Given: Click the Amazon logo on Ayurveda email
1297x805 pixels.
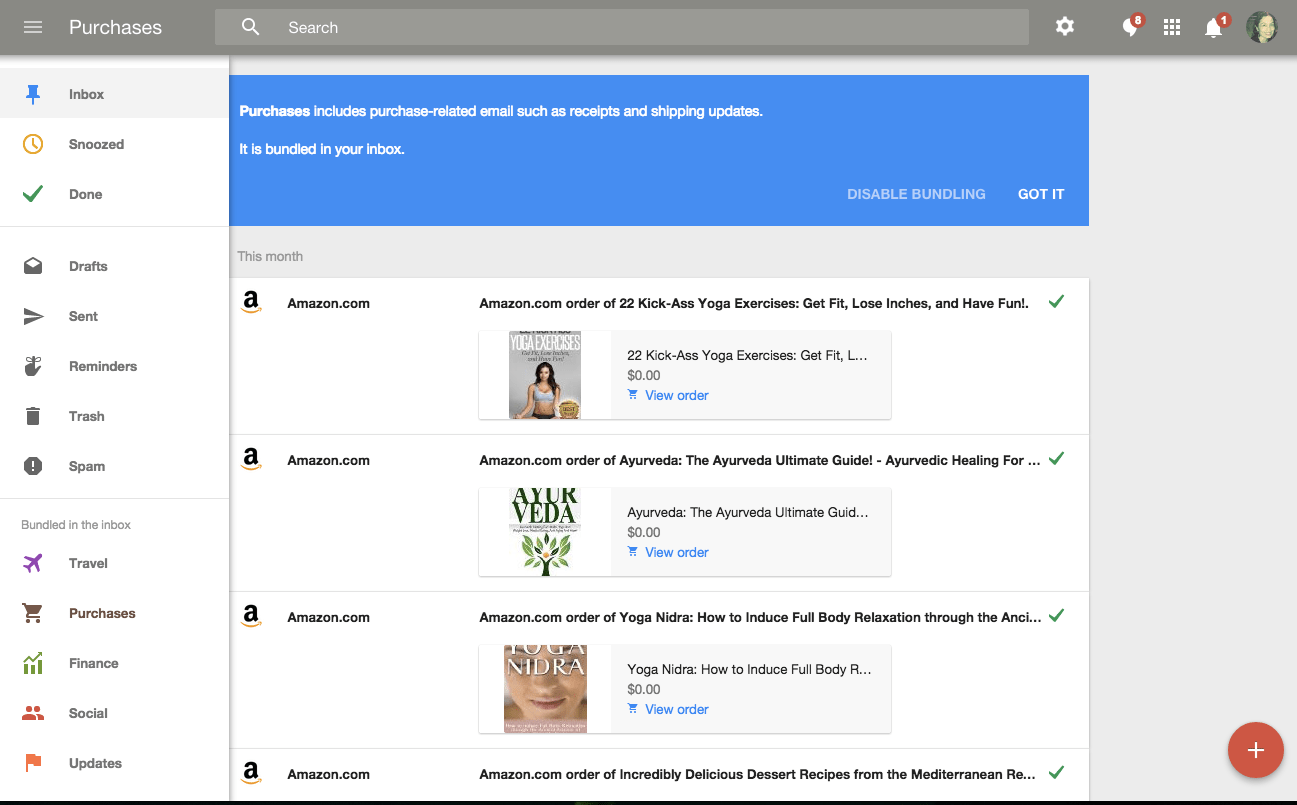Looking at the screenshot, I should click(251, 460).
